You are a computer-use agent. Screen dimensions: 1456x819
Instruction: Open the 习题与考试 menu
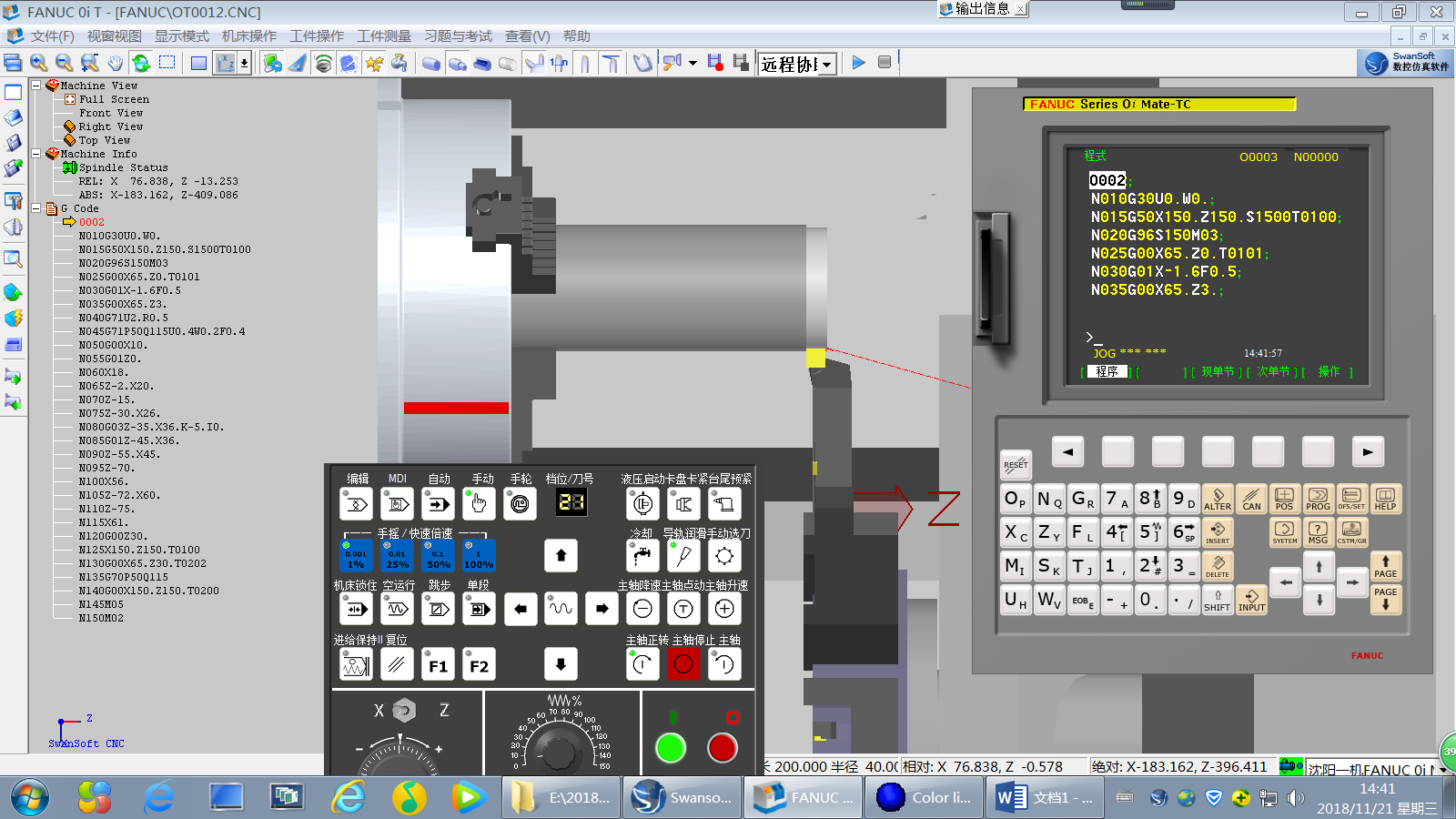tap(458, 36)
